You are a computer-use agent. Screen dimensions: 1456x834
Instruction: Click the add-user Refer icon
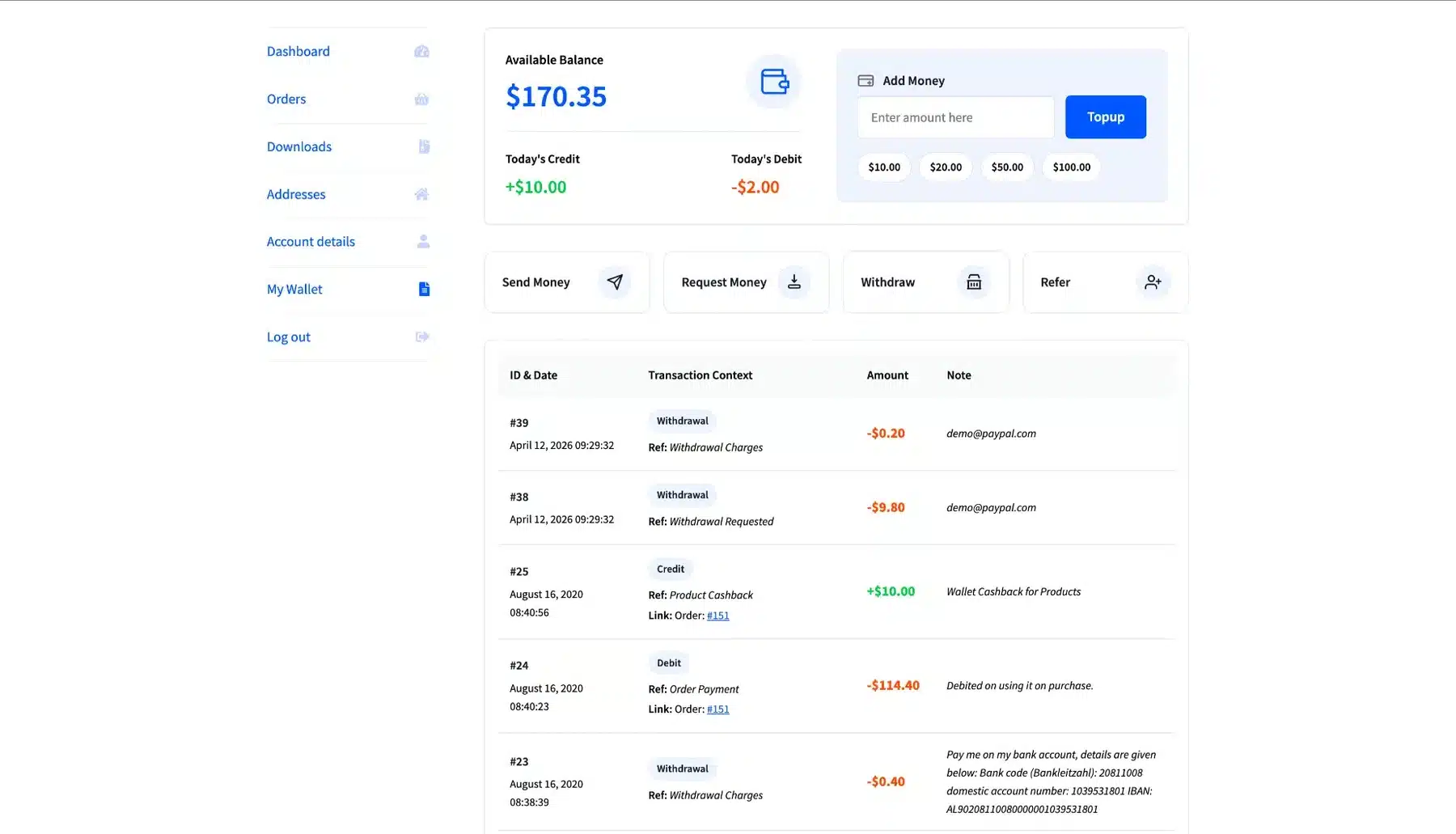1153,282
